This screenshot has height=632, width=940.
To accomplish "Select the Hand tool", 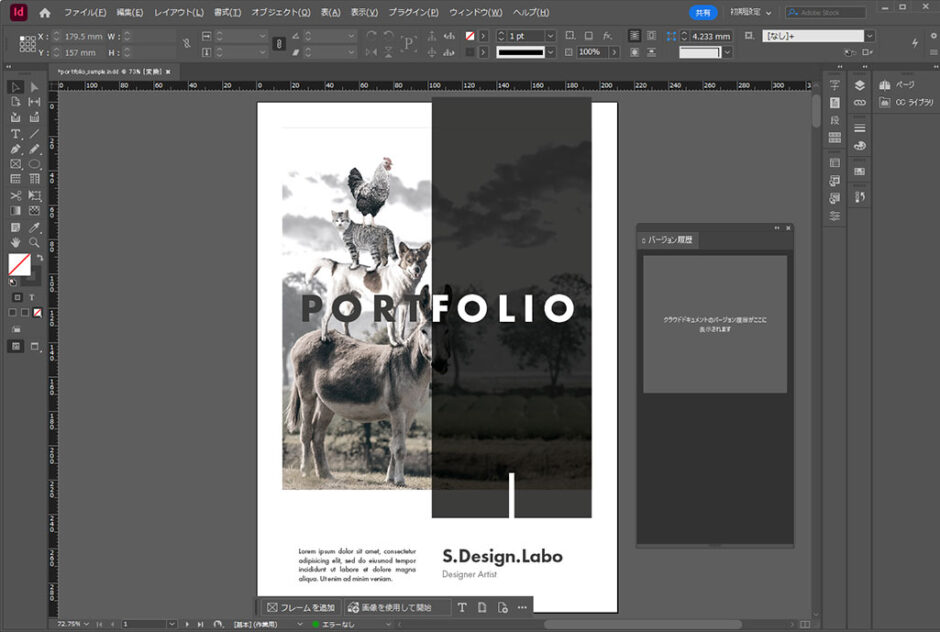I will [15, 244].
